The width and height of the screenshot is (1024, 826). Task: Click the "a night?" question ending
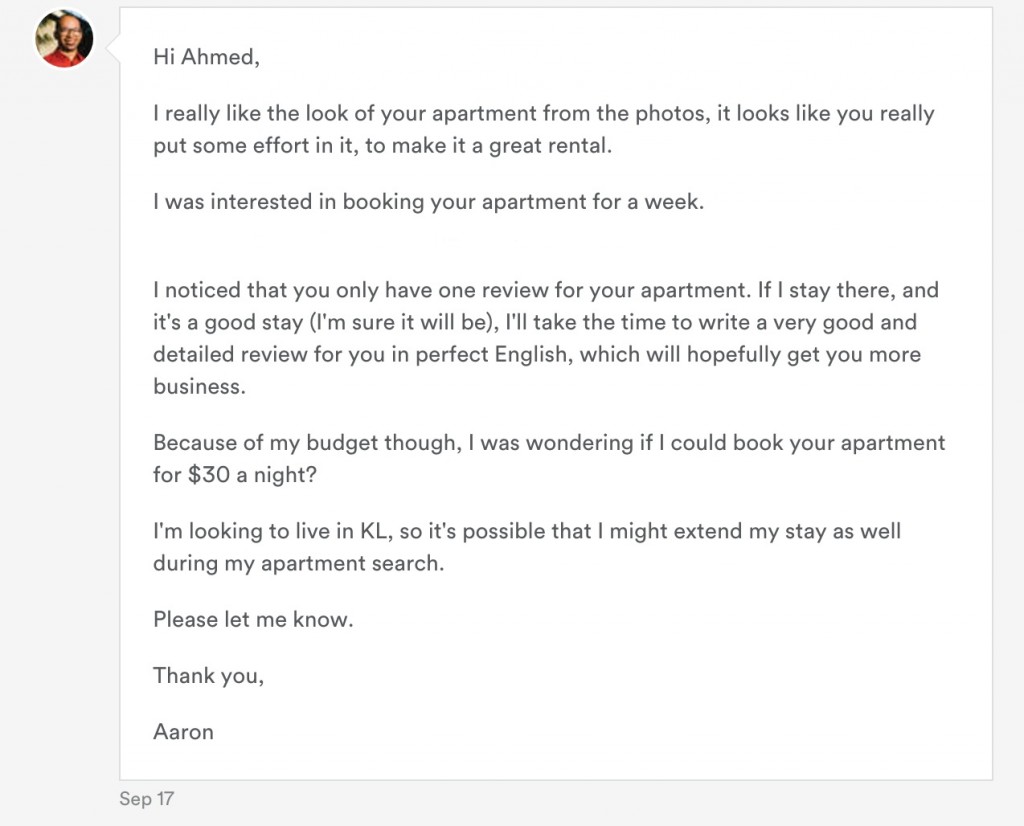coord(276,475)
